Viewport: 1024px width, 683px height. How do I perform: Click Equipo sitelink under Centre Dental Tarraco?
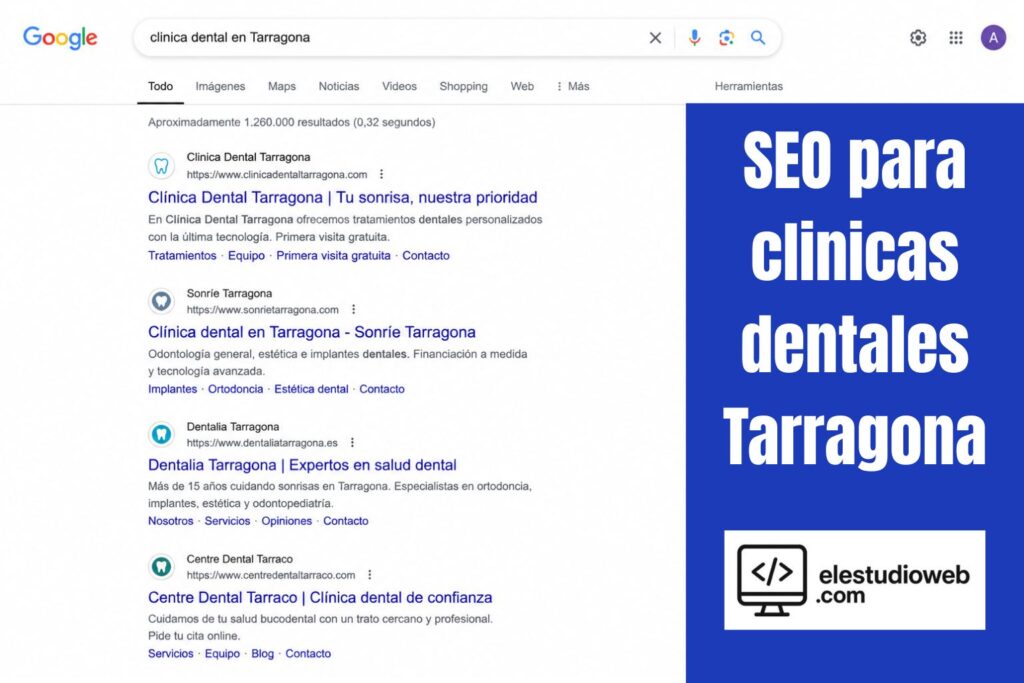point(222,654)
